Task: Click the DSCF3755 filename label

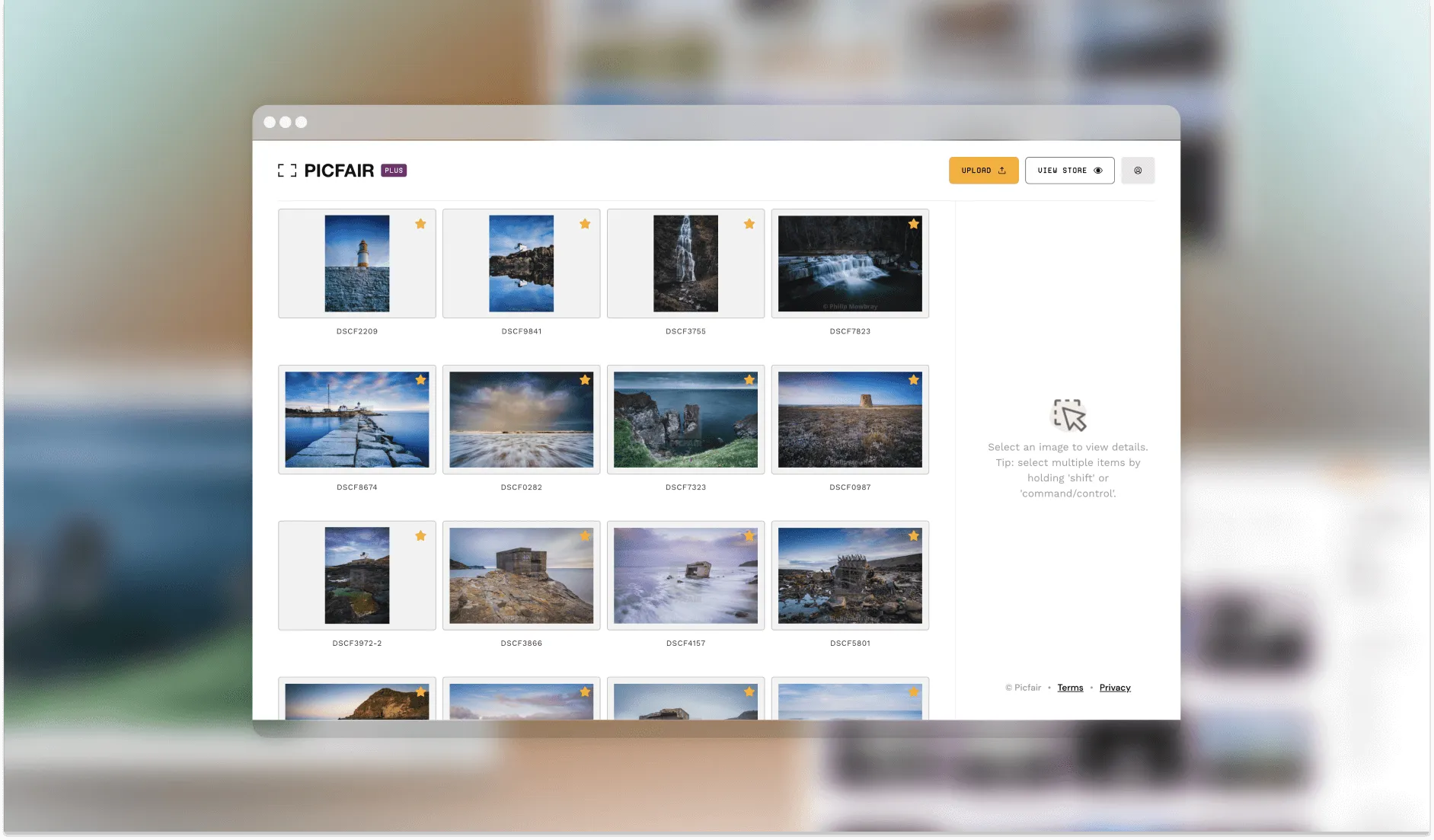Action: tap(685, 331)
